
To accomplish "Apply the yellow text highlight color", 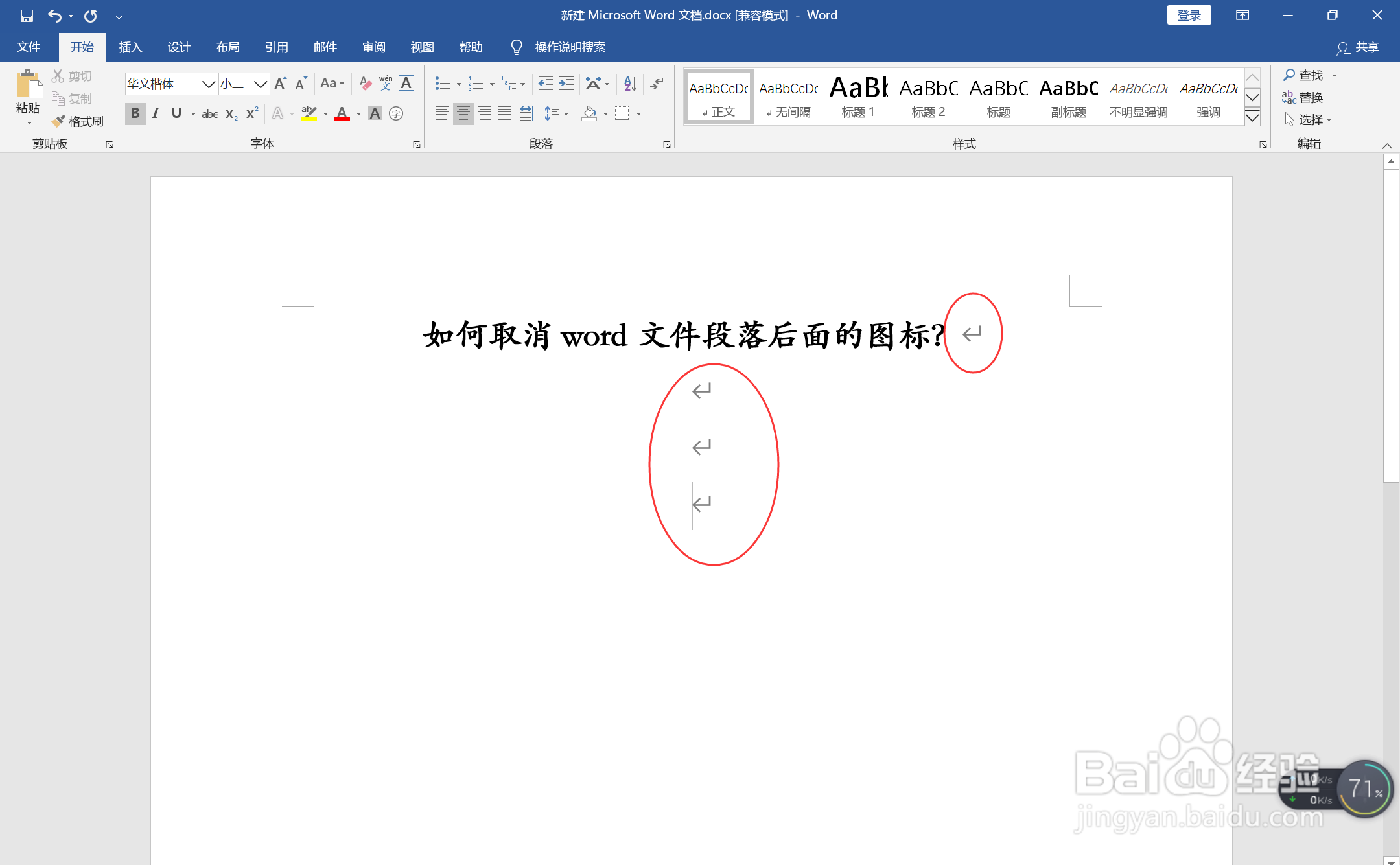I will (x=309, y=114).
